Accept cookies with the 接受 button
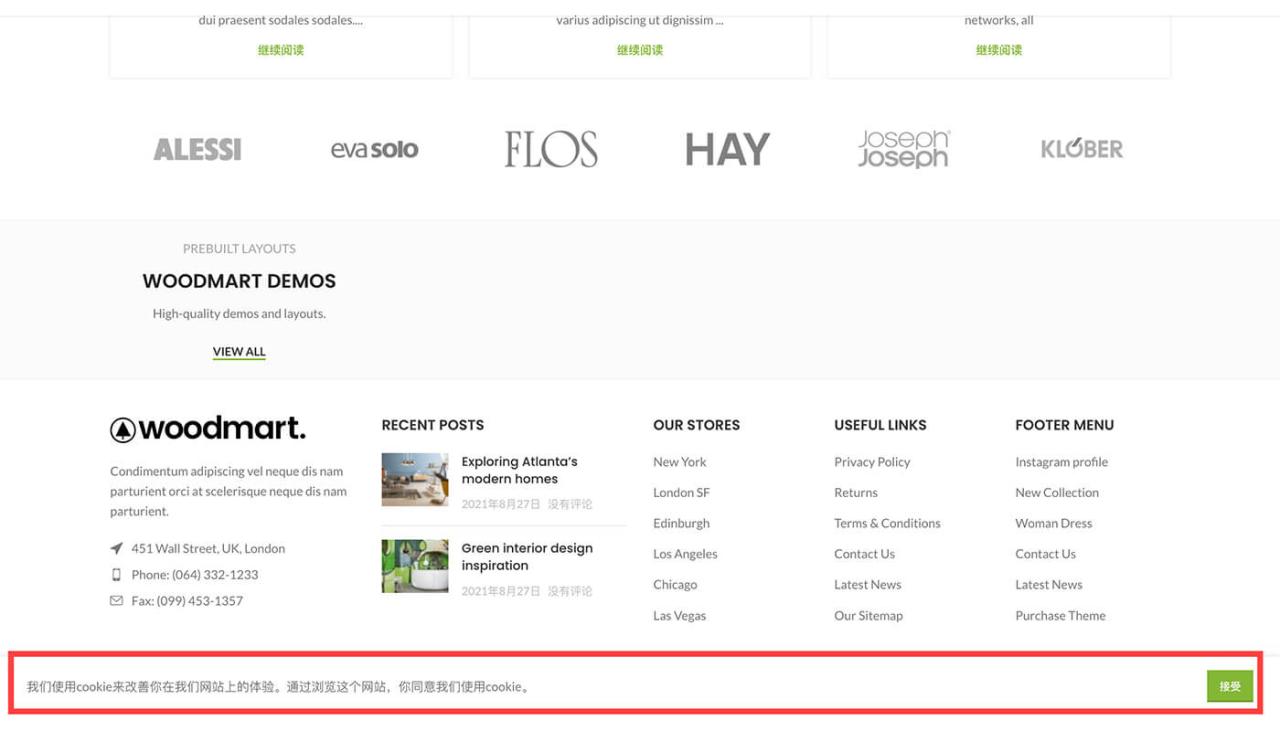 click(1229, 686)
